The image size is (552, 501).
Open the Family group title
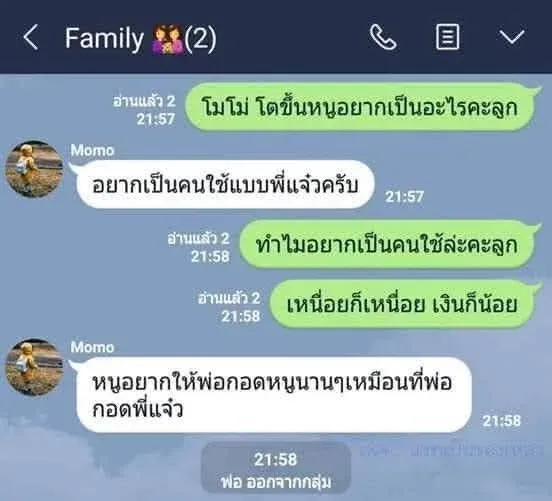click(104, 38)
